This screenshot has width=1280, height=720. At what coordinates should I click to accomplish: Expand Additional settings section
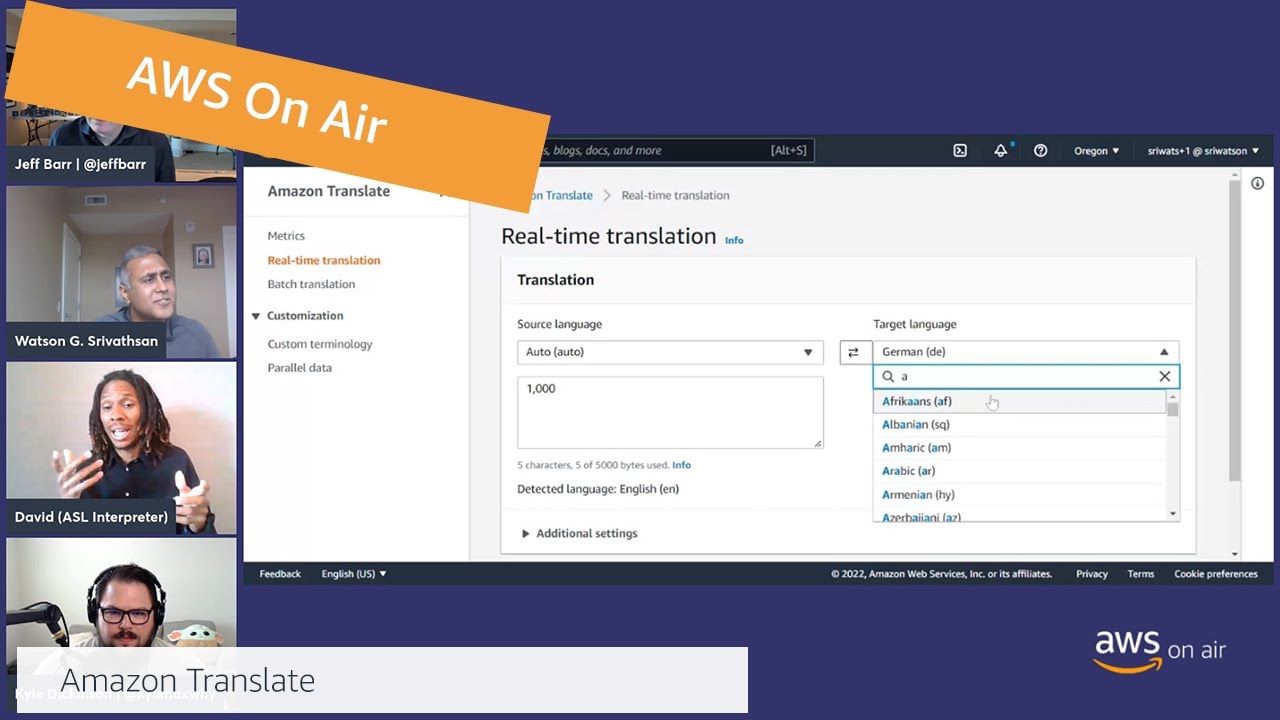[579, 533]
